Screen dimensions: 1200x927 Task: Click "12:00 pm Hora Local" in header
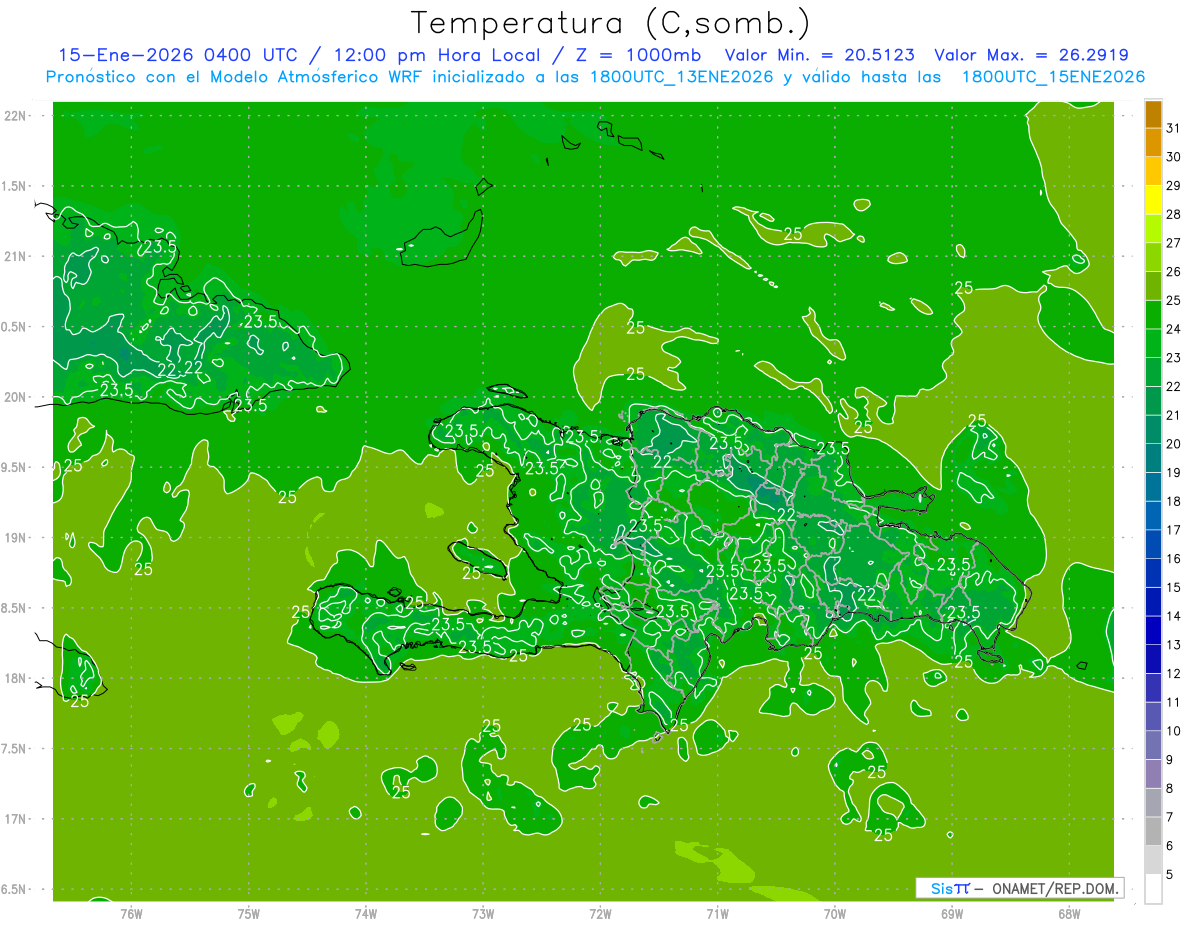coord(439,55)
